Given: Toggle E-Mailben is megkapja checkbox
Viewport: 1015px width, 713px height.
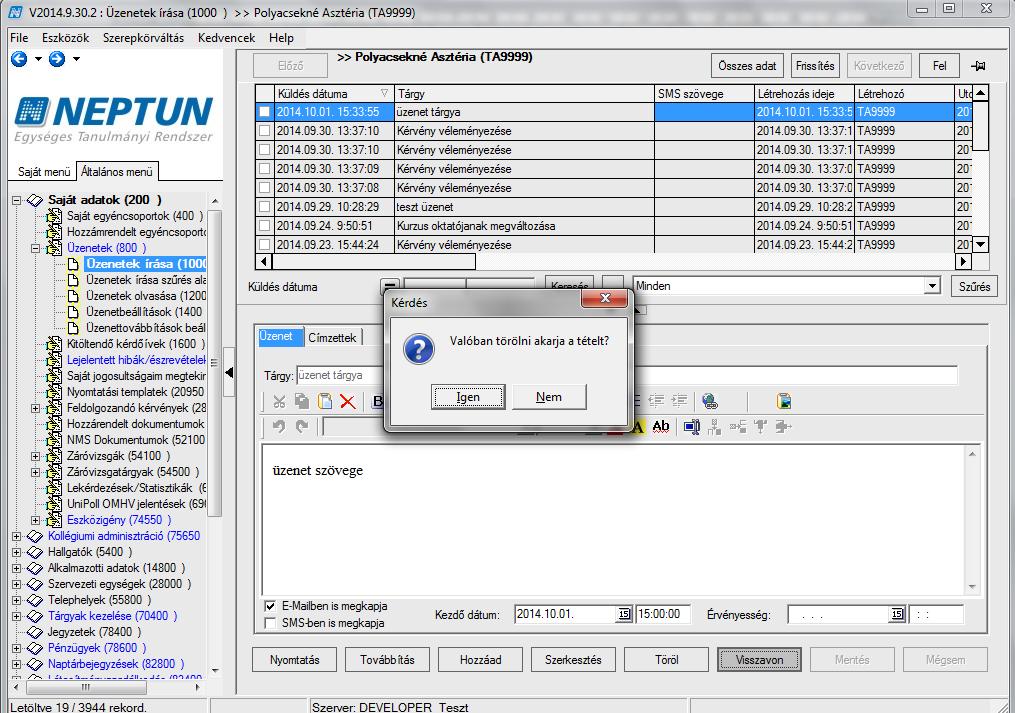Looking at the screenshot, I should (270, 606).
